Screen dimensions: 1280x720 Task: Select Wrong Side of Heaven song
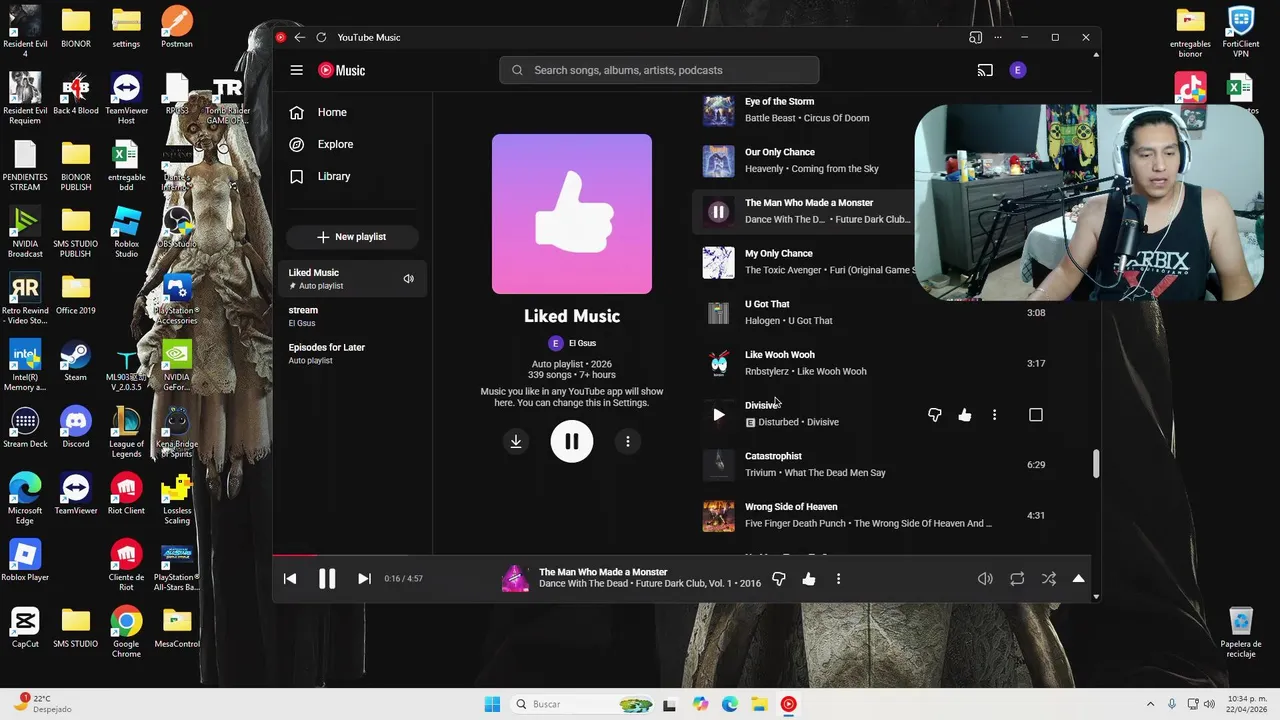(791, 507)
